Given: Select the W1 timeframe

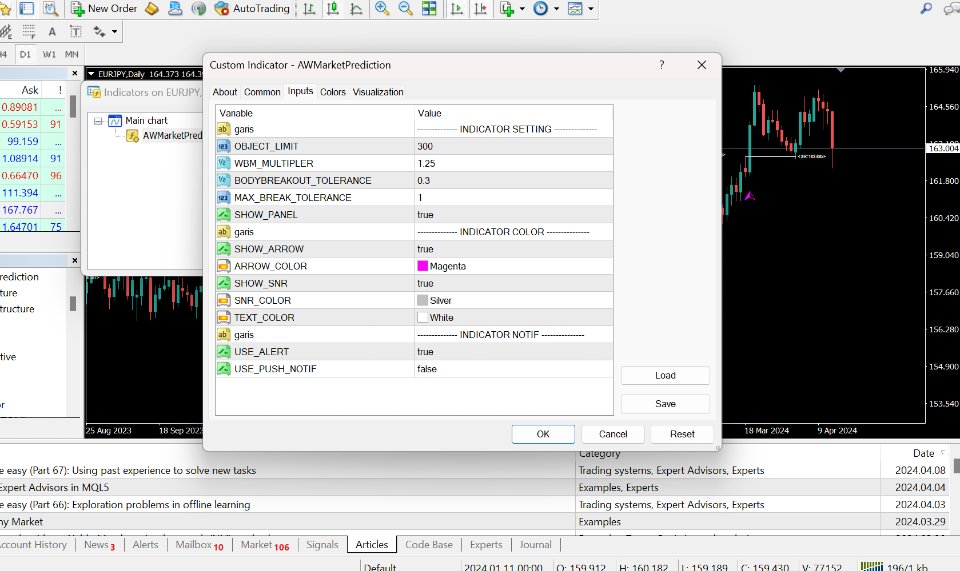Looking at the screenshot, I should (x=49, y=54).
